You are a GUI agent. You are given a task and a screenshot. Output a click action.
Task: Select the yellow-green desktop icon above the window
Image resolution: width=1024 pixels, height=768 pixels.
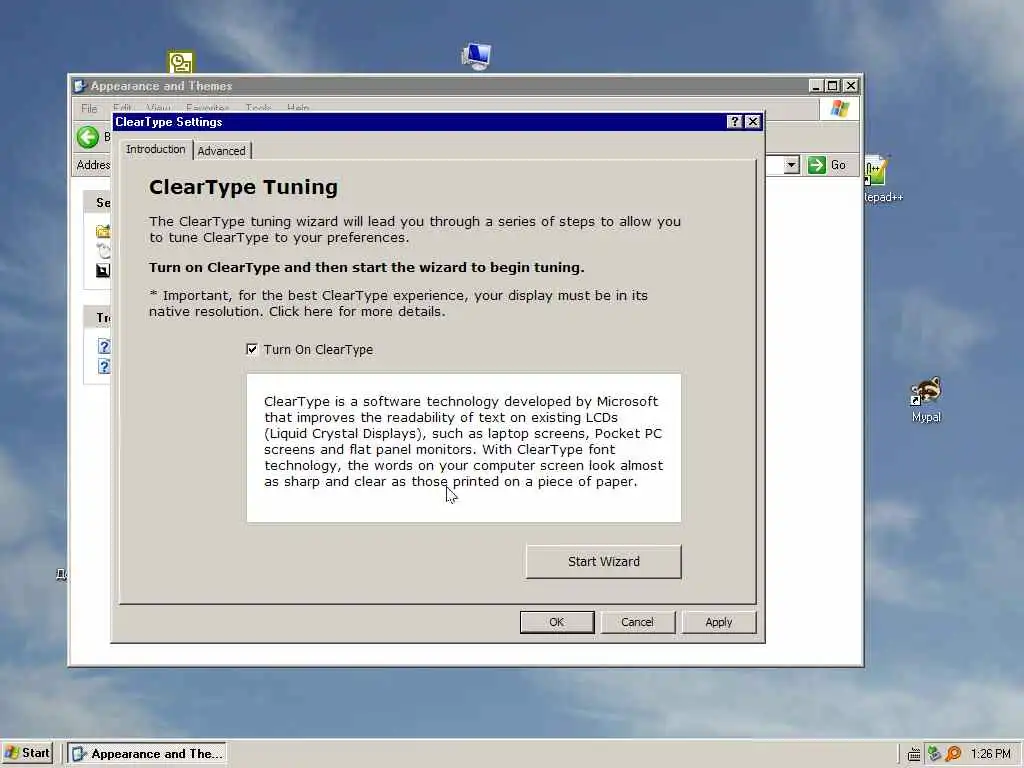pyautogui.click(x=181, y=63)
